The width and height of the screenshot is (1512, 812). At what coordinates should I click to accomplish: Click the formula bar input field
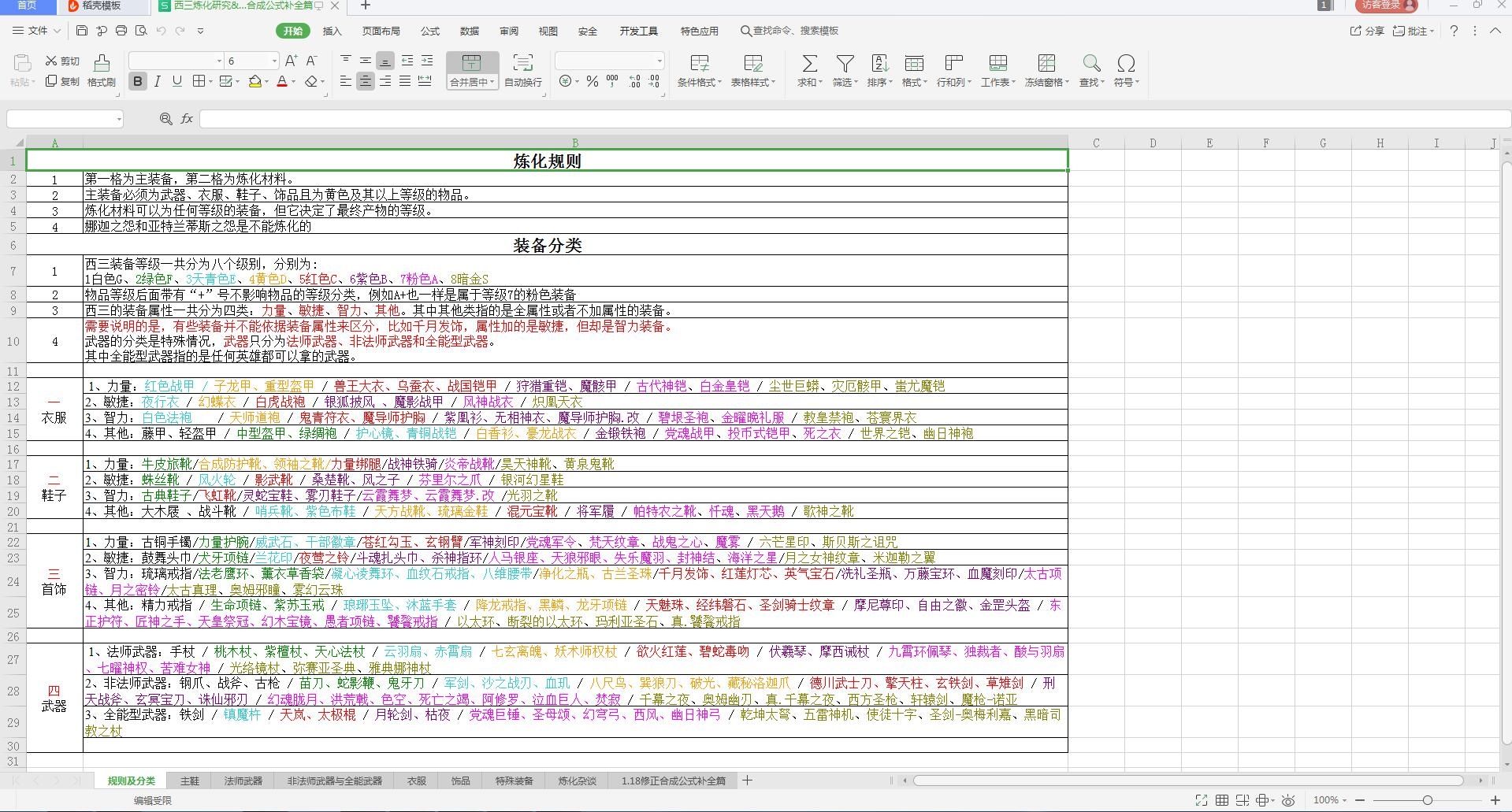(855, 119)
